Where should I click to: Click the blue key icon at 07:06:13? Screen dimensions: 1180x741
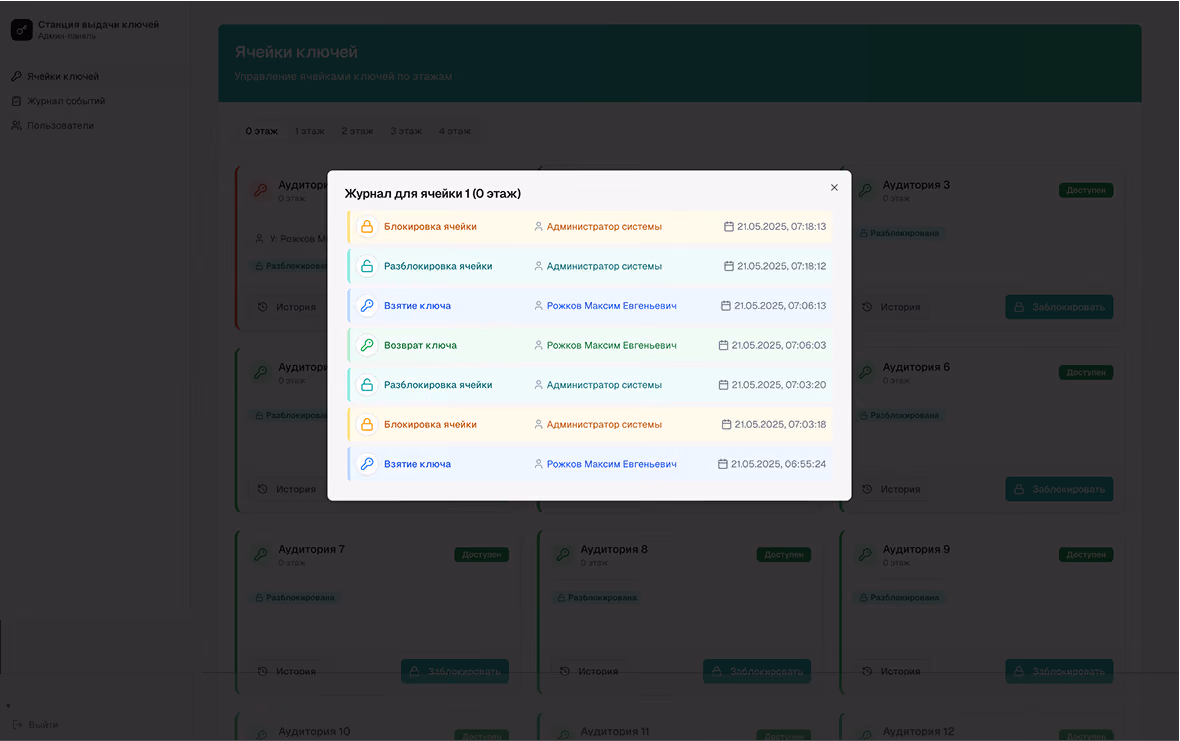click(366, 305)
